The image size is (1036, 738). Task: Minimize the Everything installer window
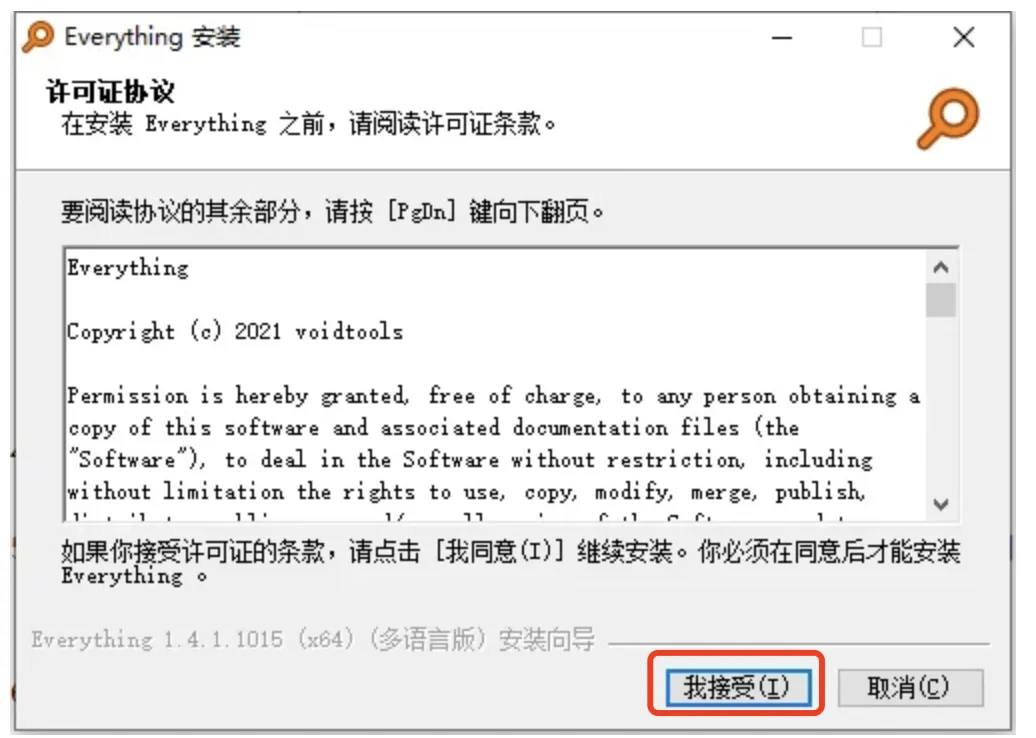point(782,38)
